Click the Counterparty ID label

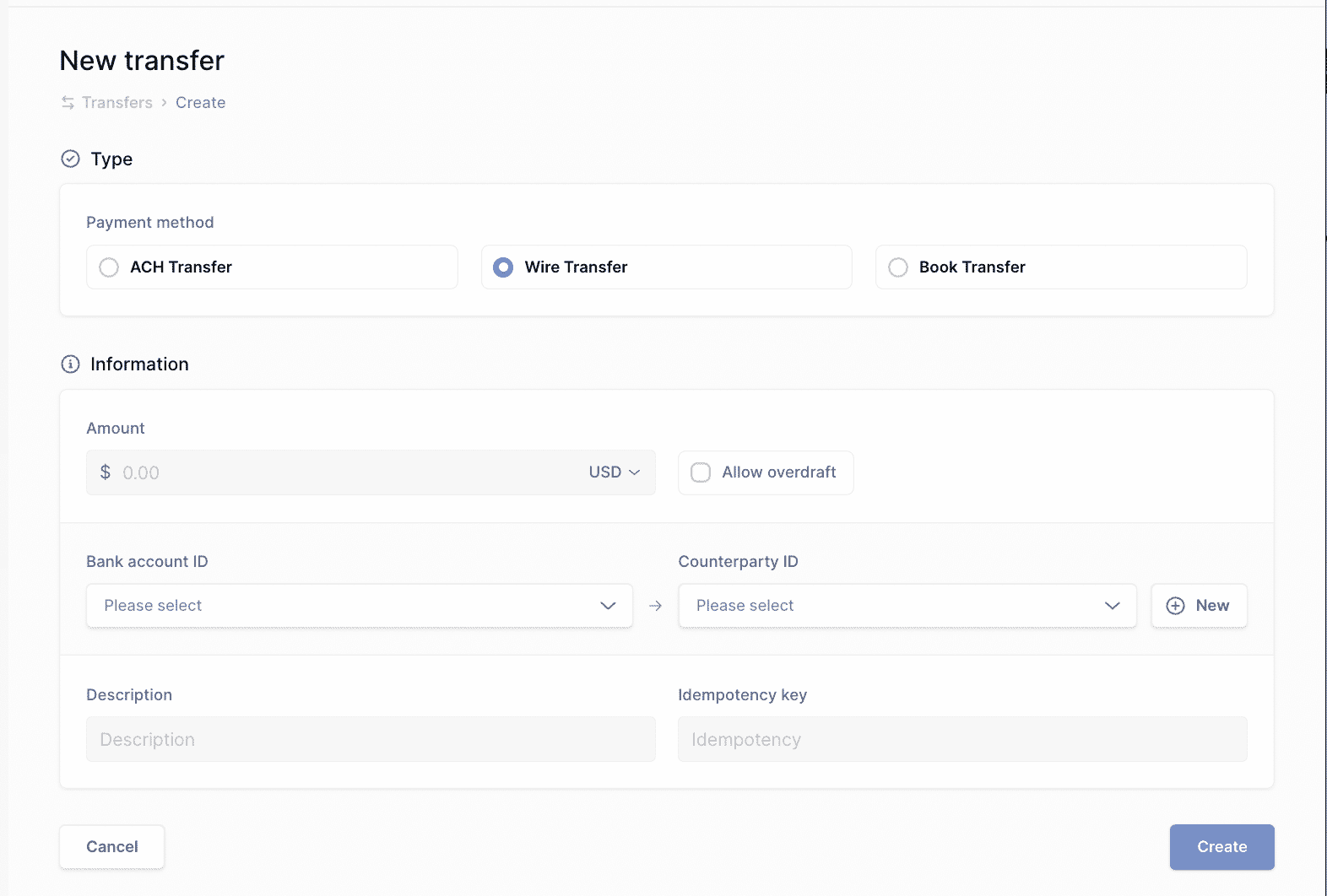pos(738,561)
